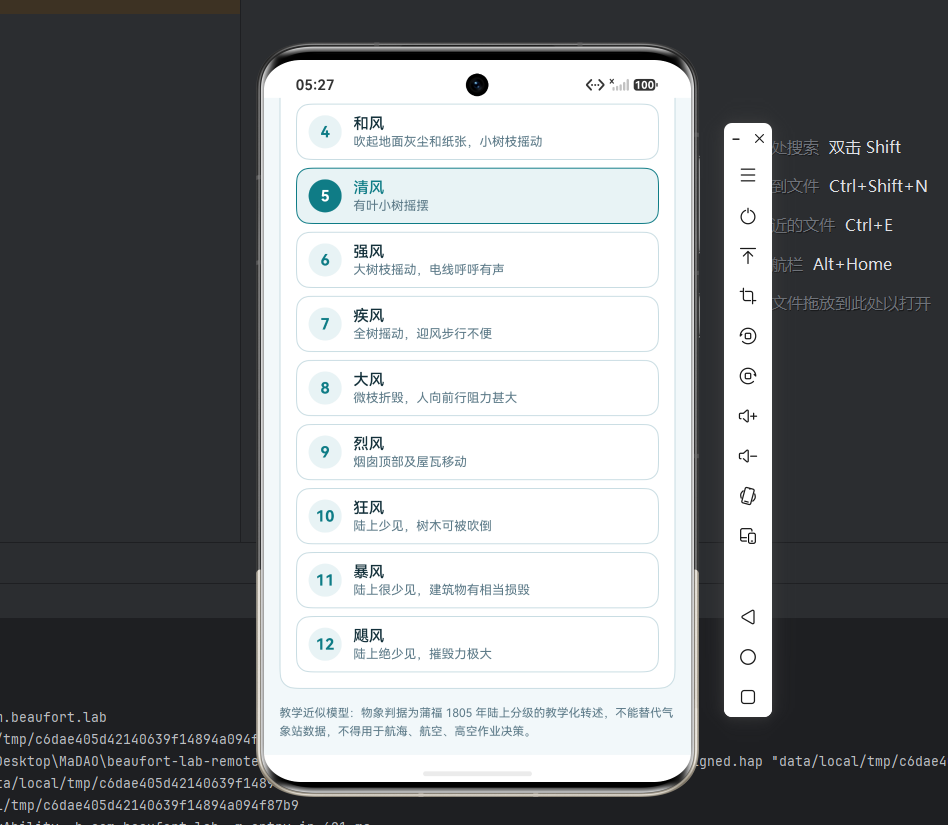
Task: Open the emulator toolbar hamburger menu
Action: [748, 175]
